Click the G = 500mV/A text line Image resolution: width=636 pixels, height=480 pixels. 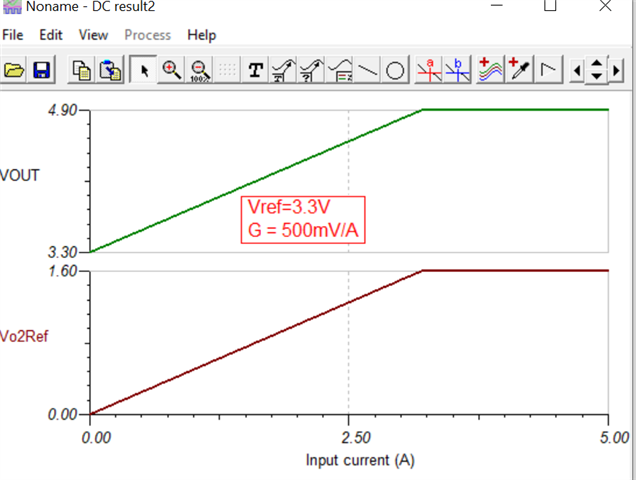303,230
